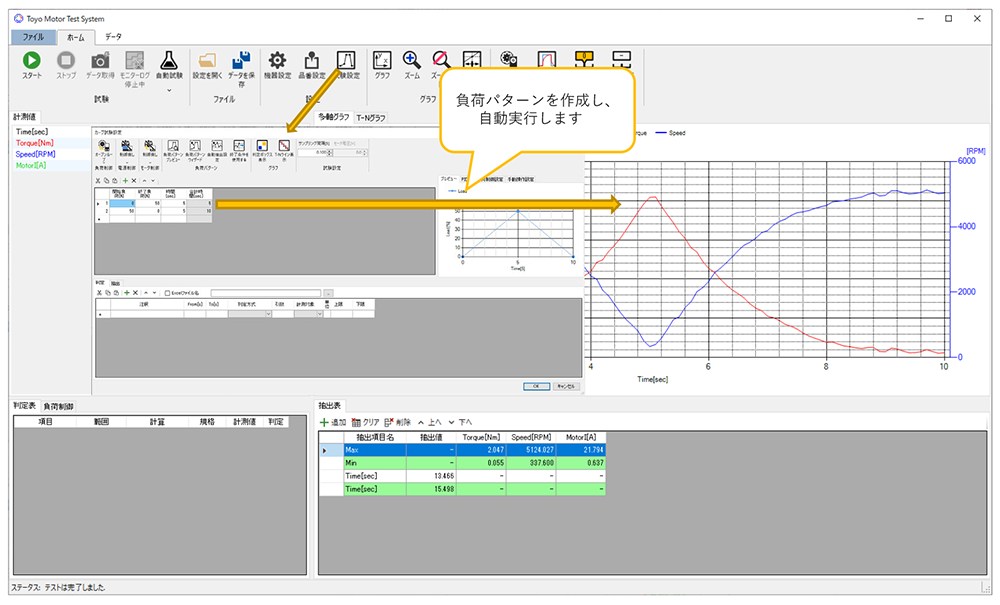Viewport: 1000px width, 605px height.
Task: Switch to the データ ribbon tab
Action: point(114,37)
